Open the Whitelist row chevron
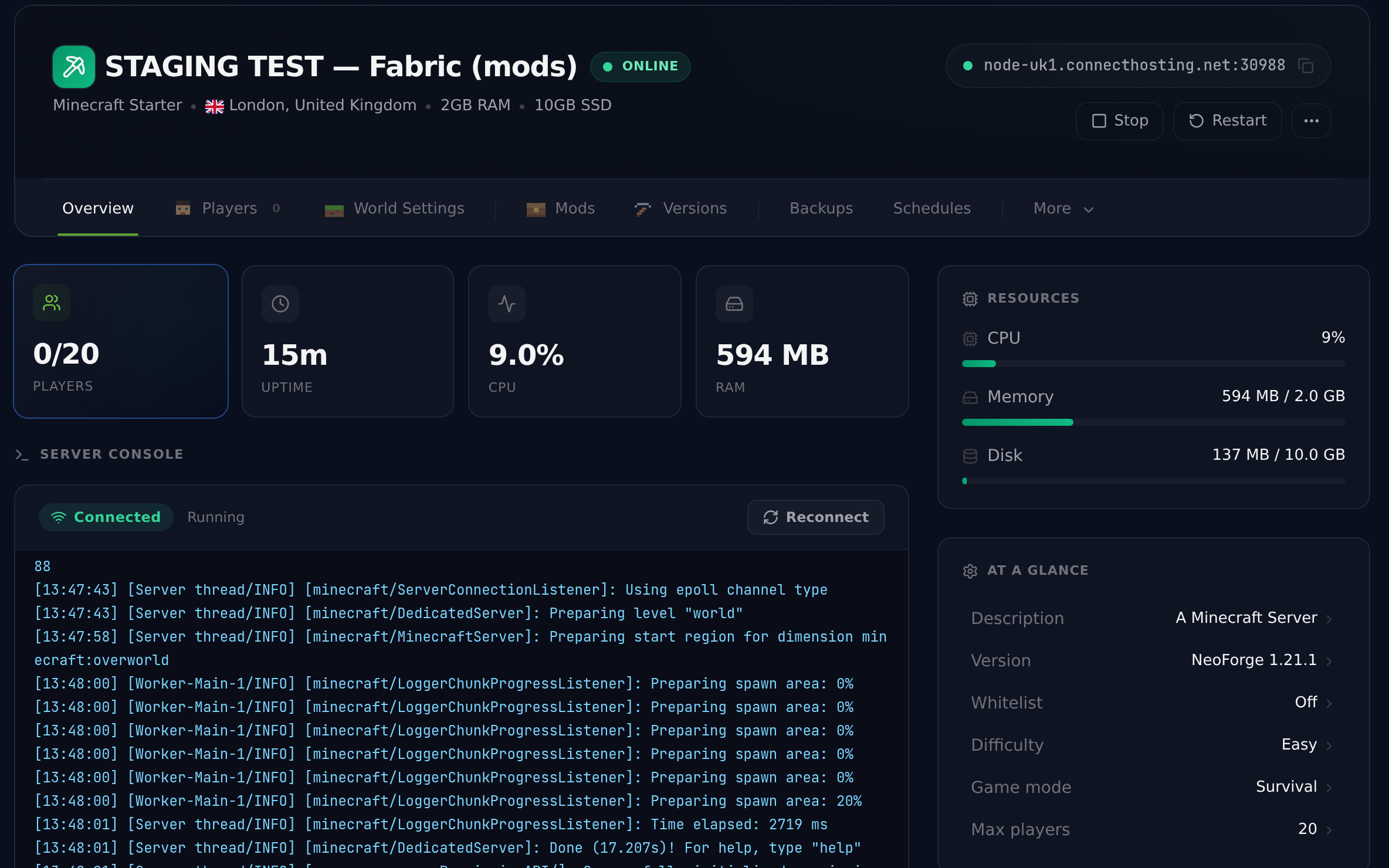This screenshot has width=1389, height=868. pyautogui.click(x=1329, y=704)
